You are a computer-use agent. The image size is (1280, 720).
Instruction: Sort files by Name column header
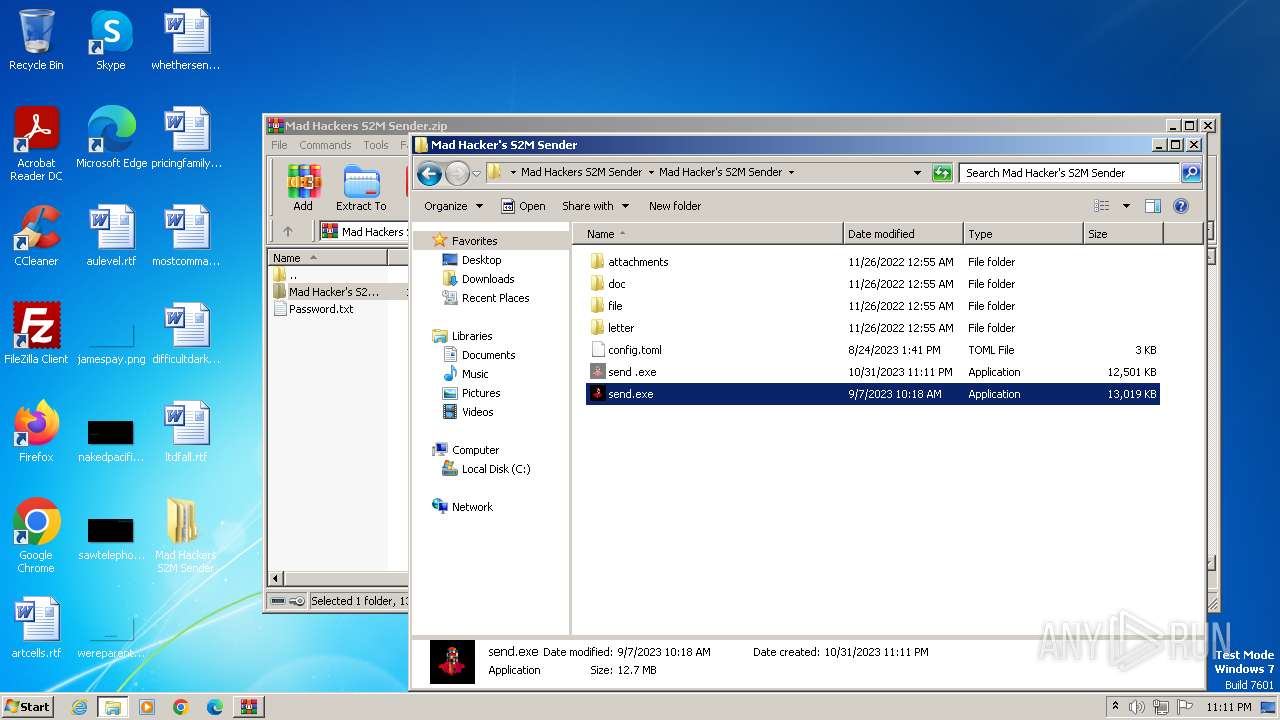(x=708, y=234)
